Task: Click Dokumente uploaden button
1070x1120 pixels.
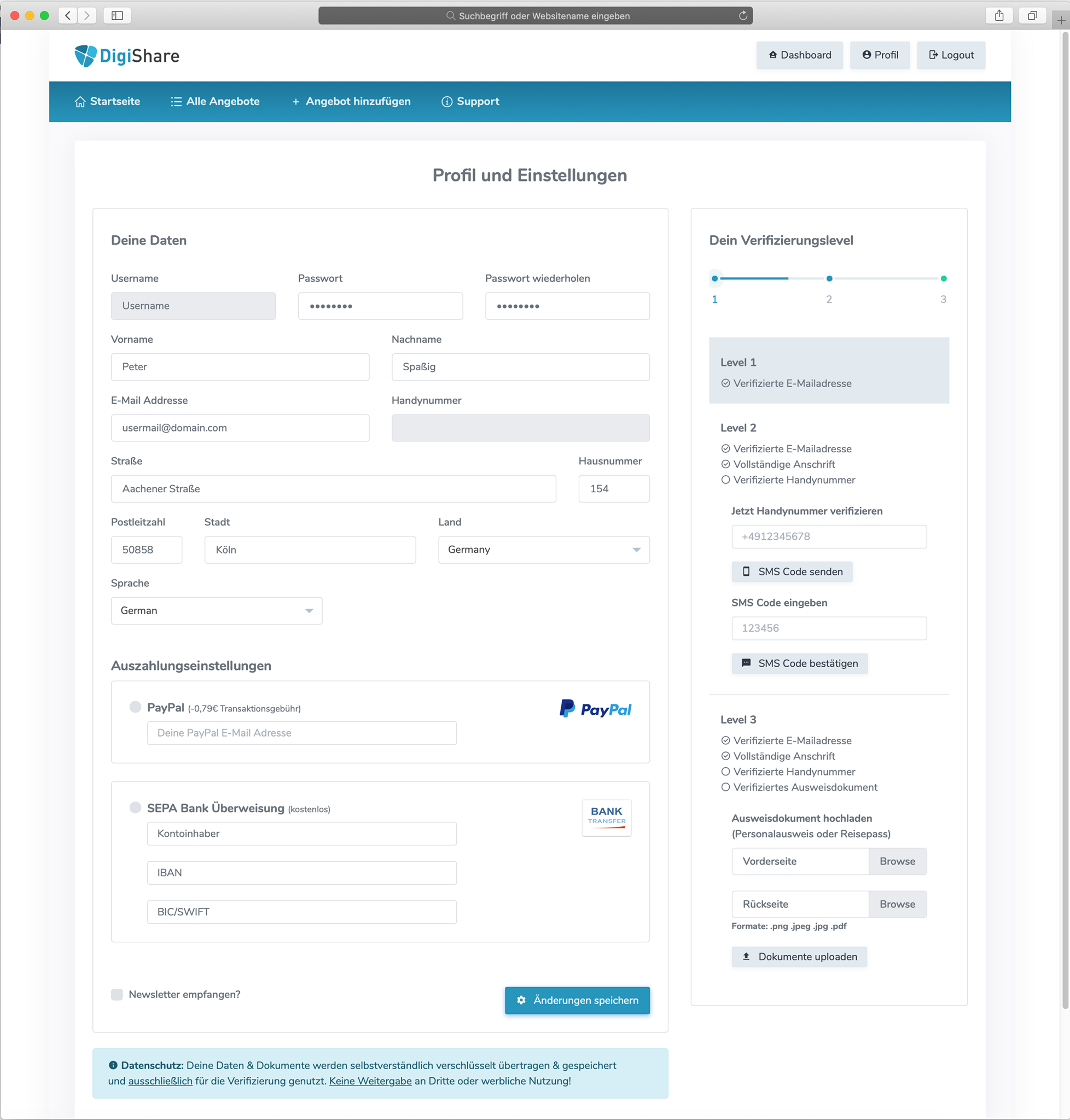Action: [x=799, y=956]
